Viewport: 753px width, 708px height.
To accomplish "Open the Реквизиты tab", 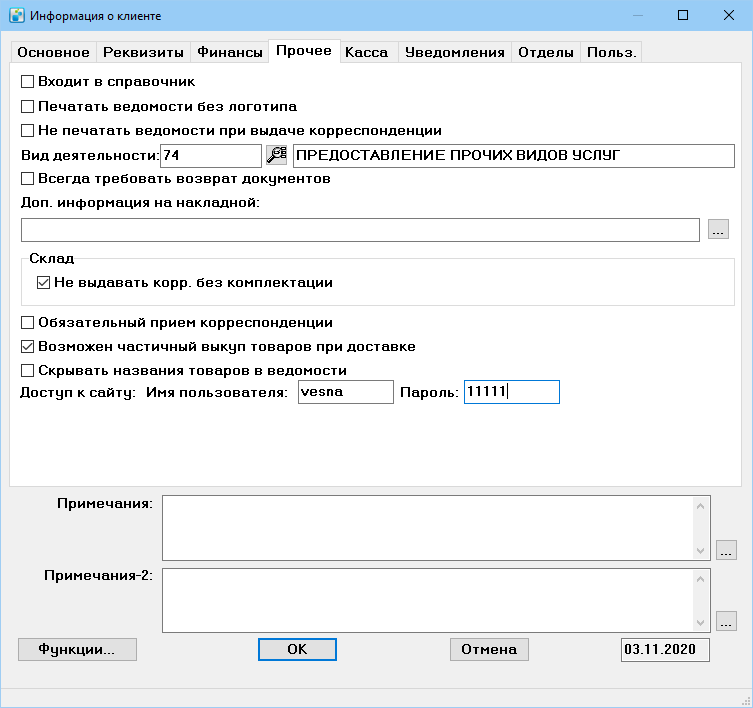I will point(143,52).
